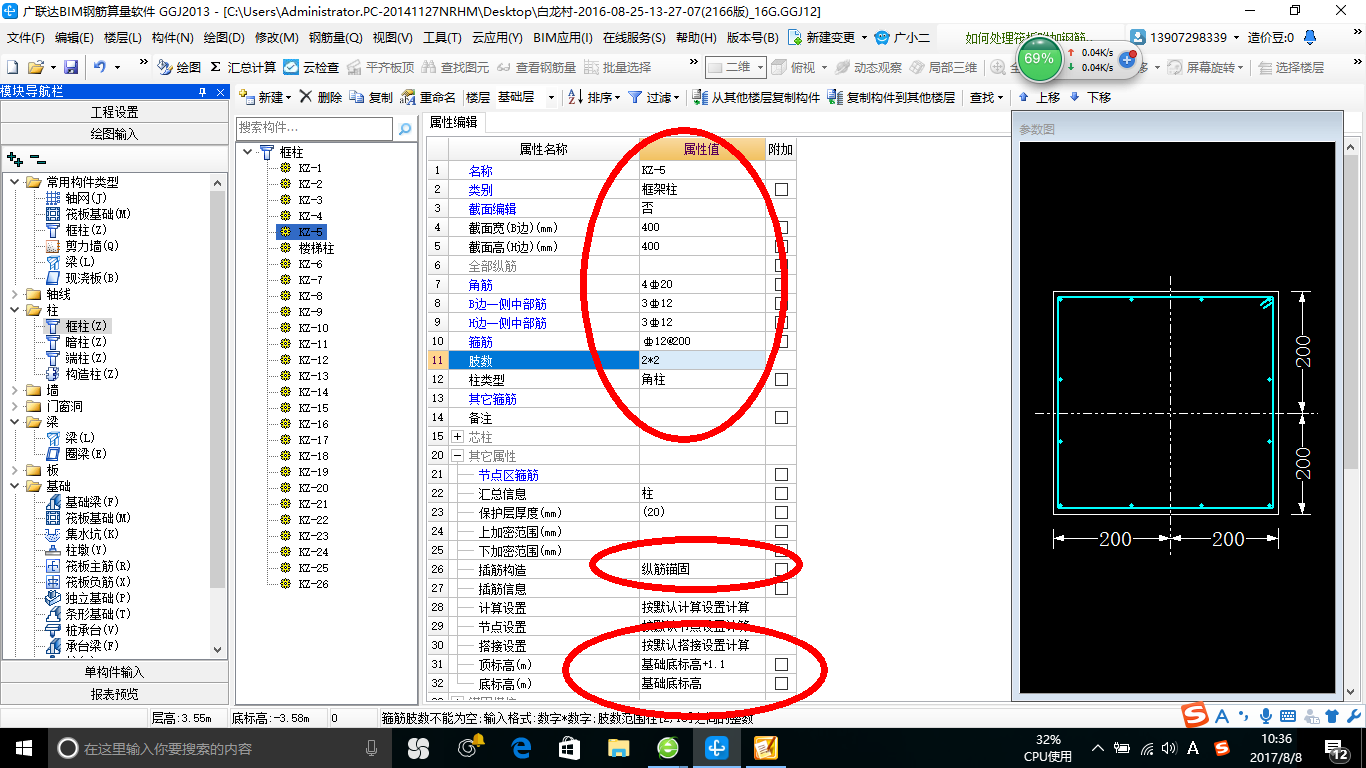The image size is (1366, 768).
Task: Select 剪力墙(Q) in navigation tree
Action: click(x=82, y=246)
